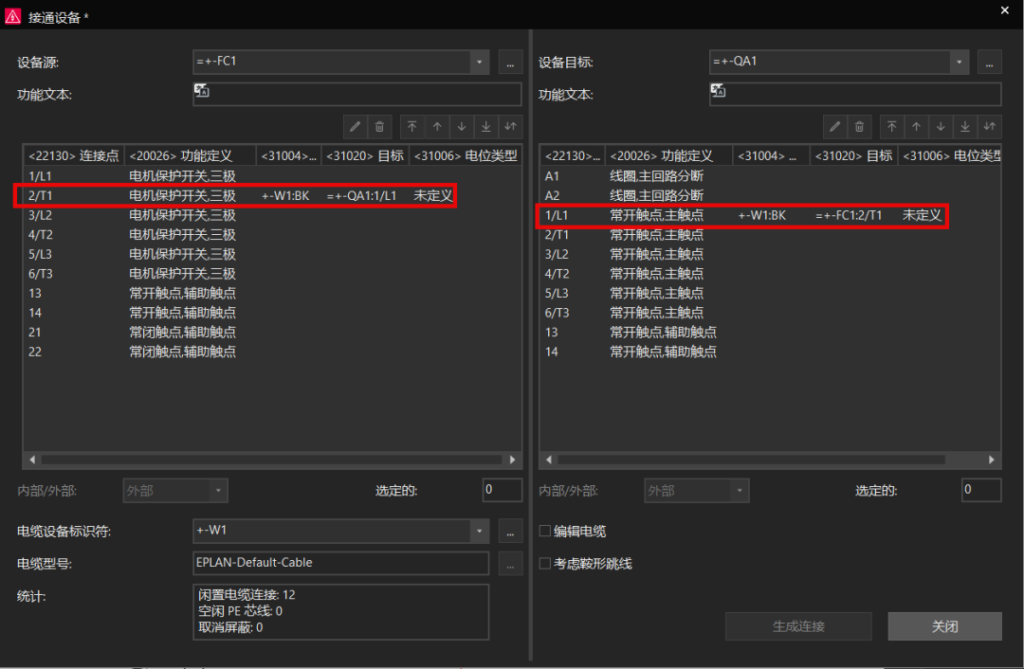Click move-down arrow above source connection list
Viewport: 1024px width, 669px height.
tap(462, 127)
